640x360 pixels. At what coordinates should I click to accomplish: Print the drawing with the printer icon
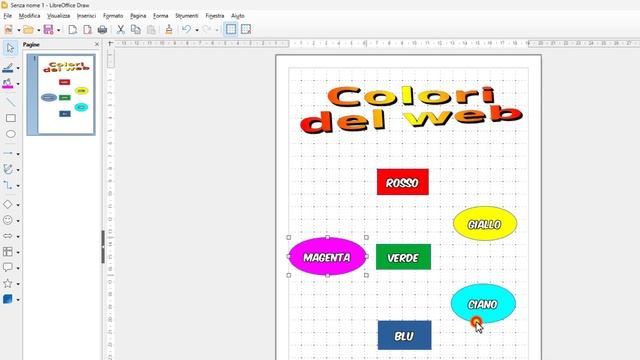point(102,29)
